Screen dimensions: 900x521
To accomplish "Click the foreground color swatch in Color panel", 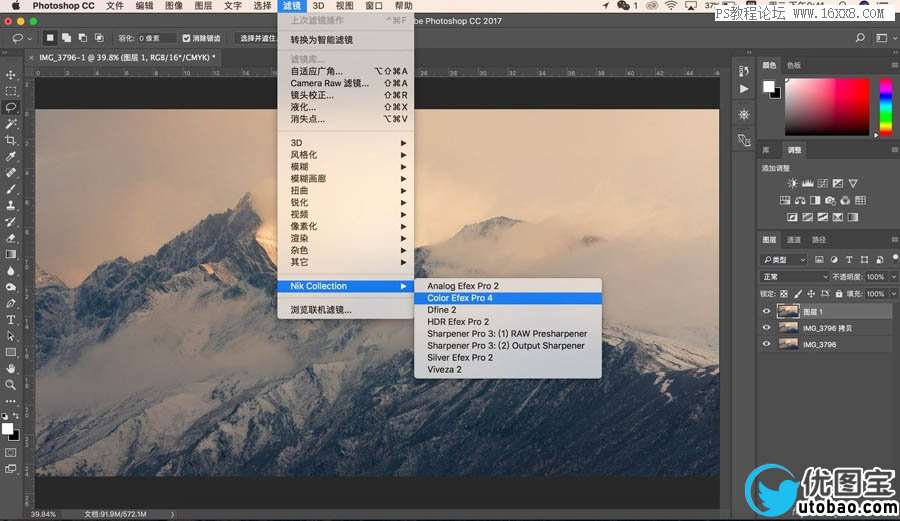I will tap(769, 87).
